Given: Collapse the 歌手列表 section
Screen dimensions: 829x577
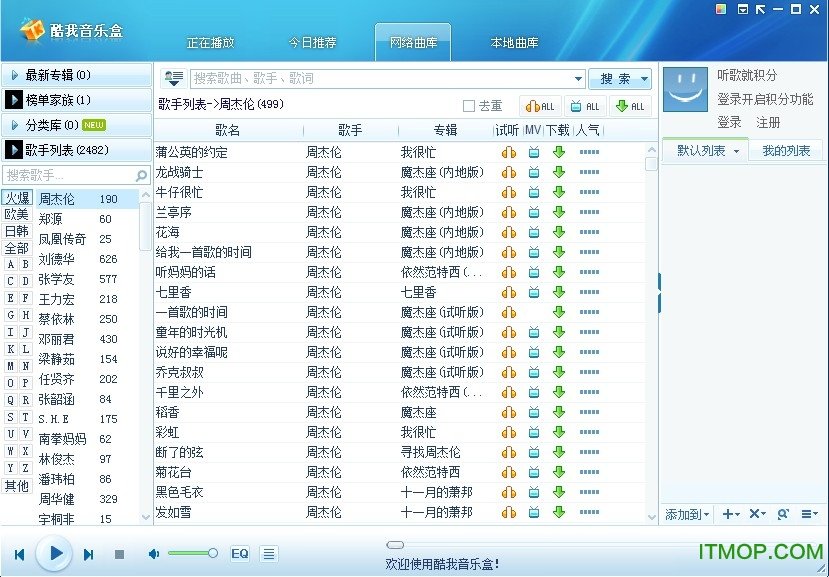Looking at the screenshot, I should (77, 150).
